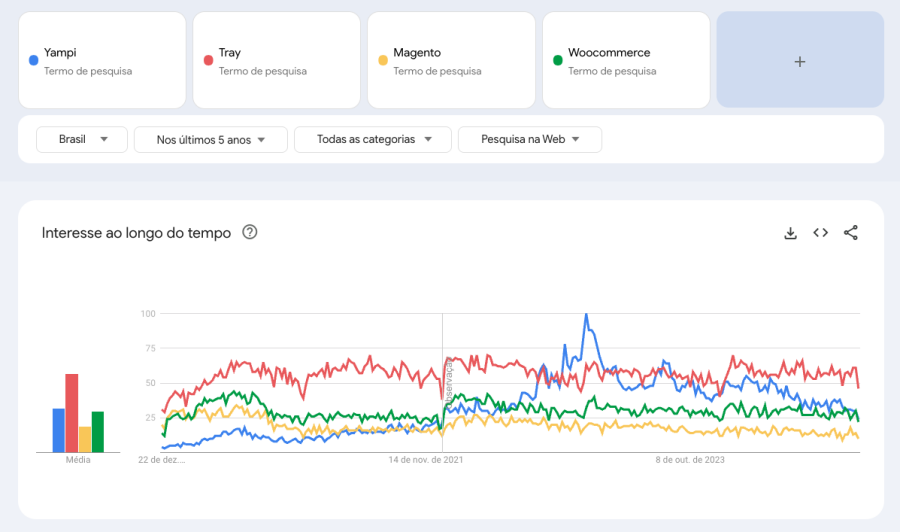Click the Yampi blue peak at 100
The width and height of the screenshot is (900, 532).
click(586, 314)
